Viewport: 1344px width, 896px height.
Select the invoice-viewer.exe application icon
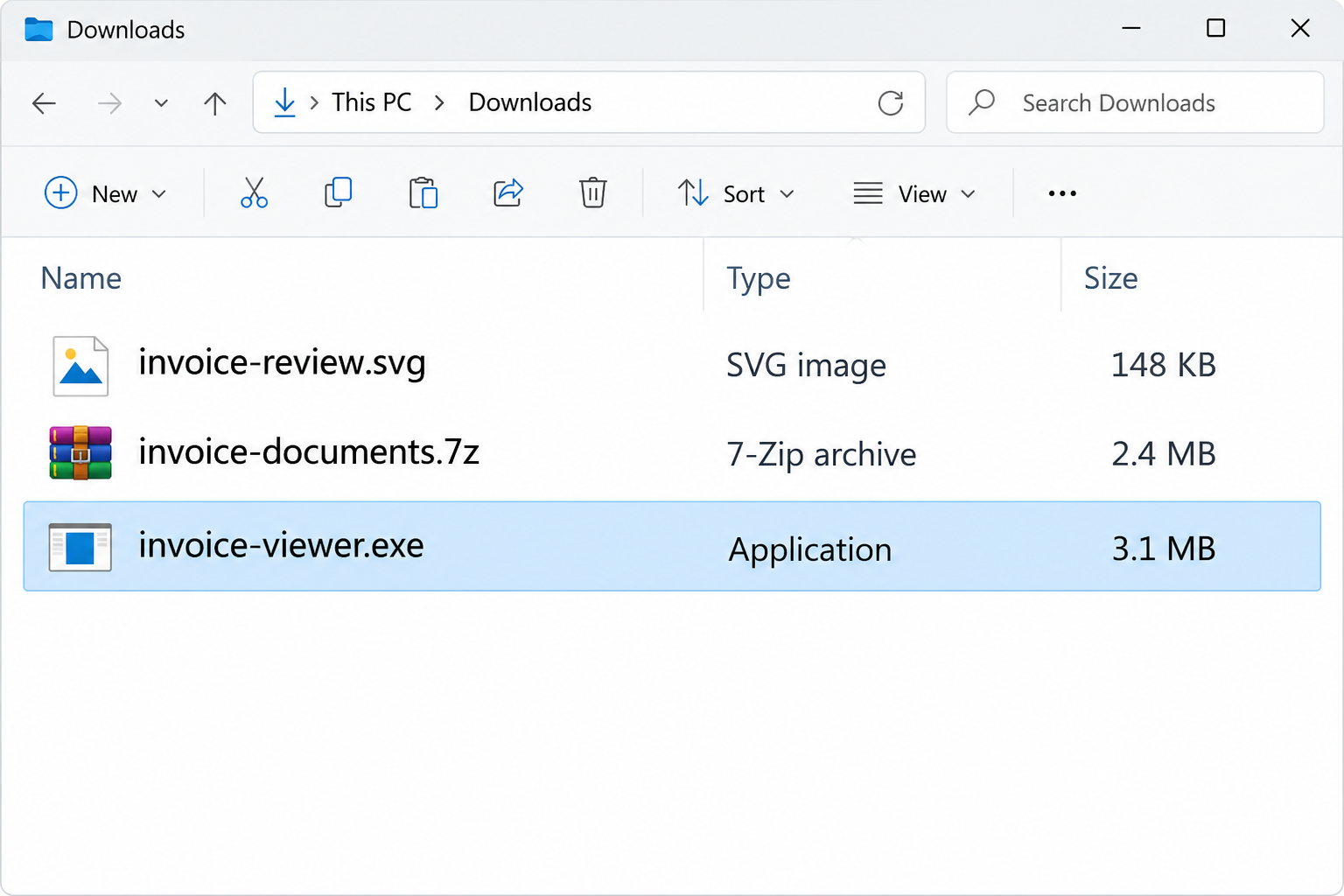80,547
